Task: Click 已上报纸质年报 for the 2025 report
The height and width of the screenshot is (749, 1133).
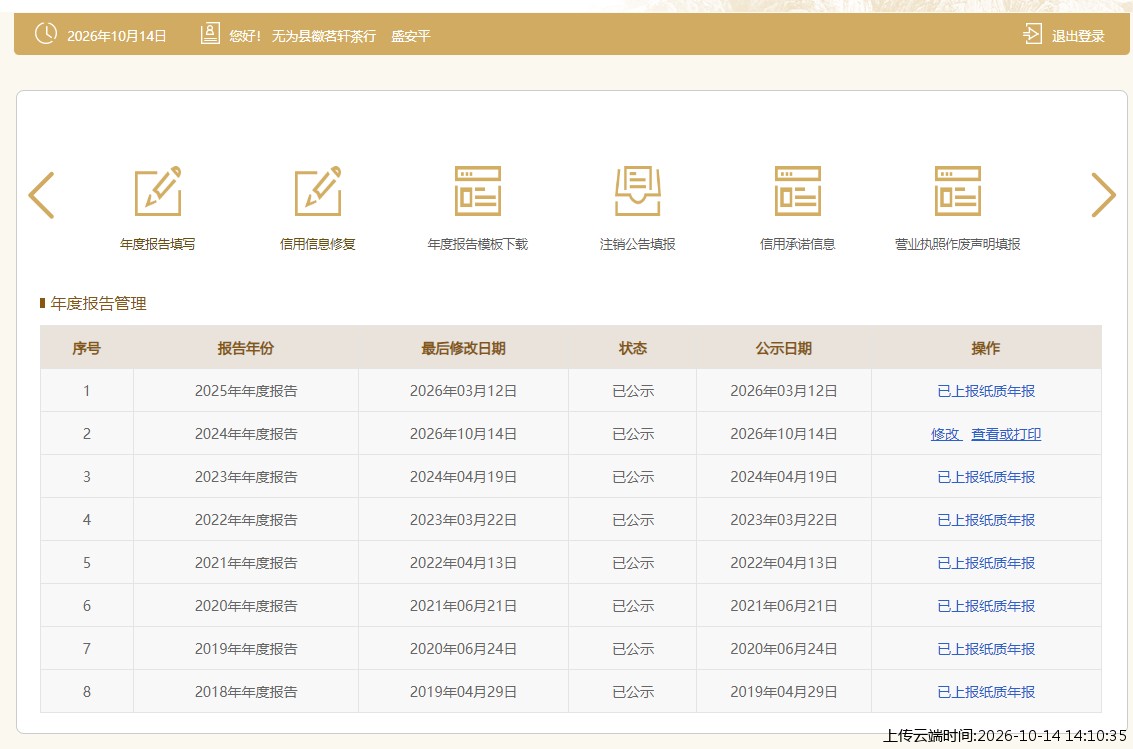Action: click(986, 391)
